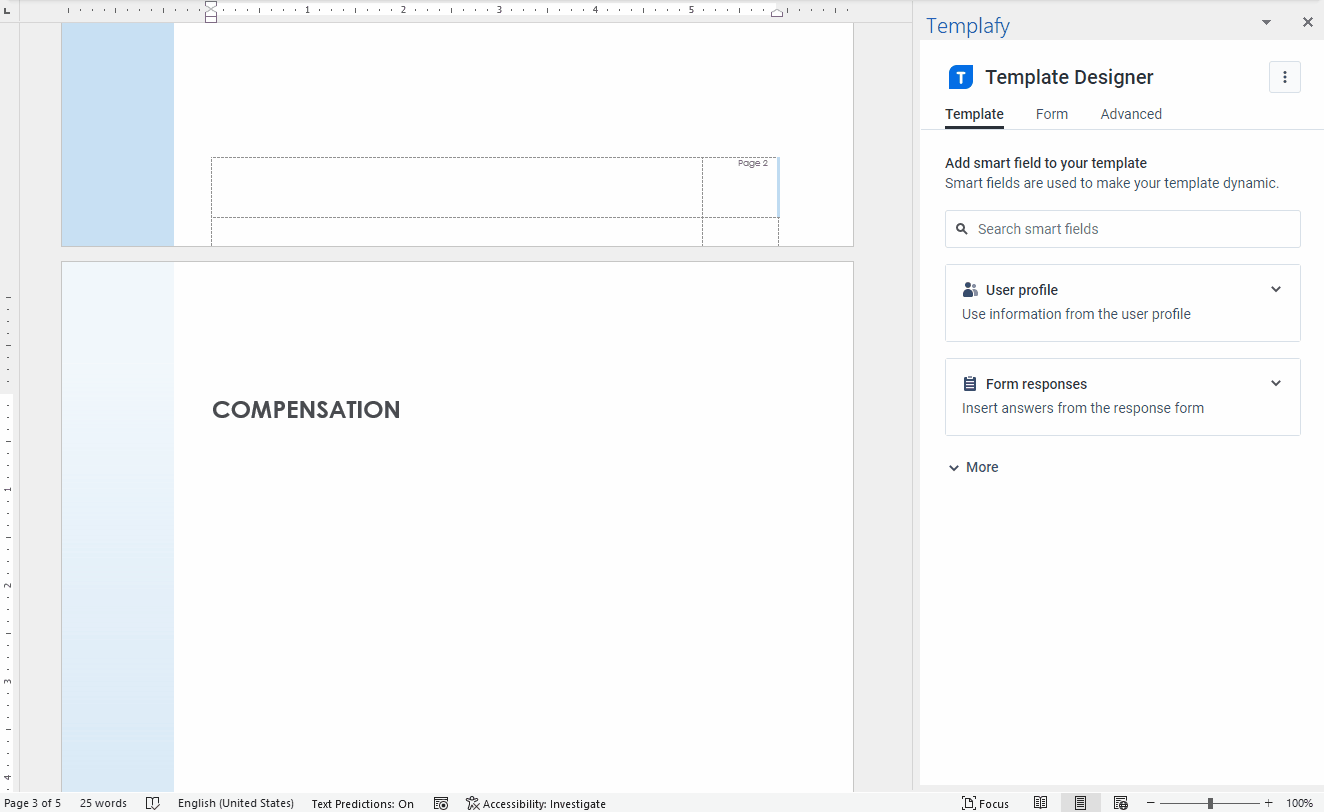
Task: Click the zoom slider handle
Action: click(x=1210, y=803)
